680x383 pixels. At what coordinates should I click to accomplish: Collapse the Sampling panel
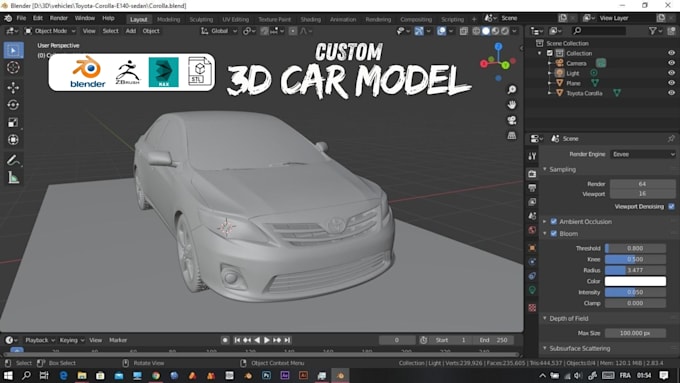545,170
